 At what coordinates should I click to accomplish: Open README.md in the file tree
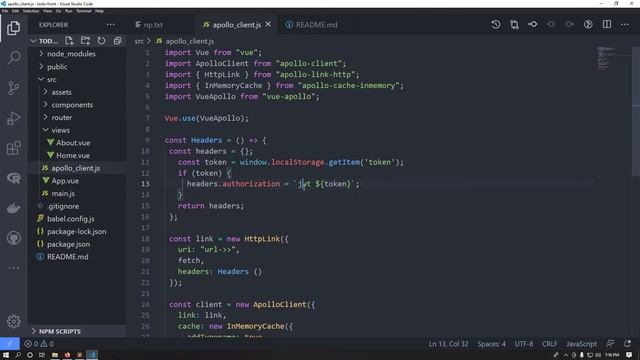pyautogui.click(x=77, y=256)
